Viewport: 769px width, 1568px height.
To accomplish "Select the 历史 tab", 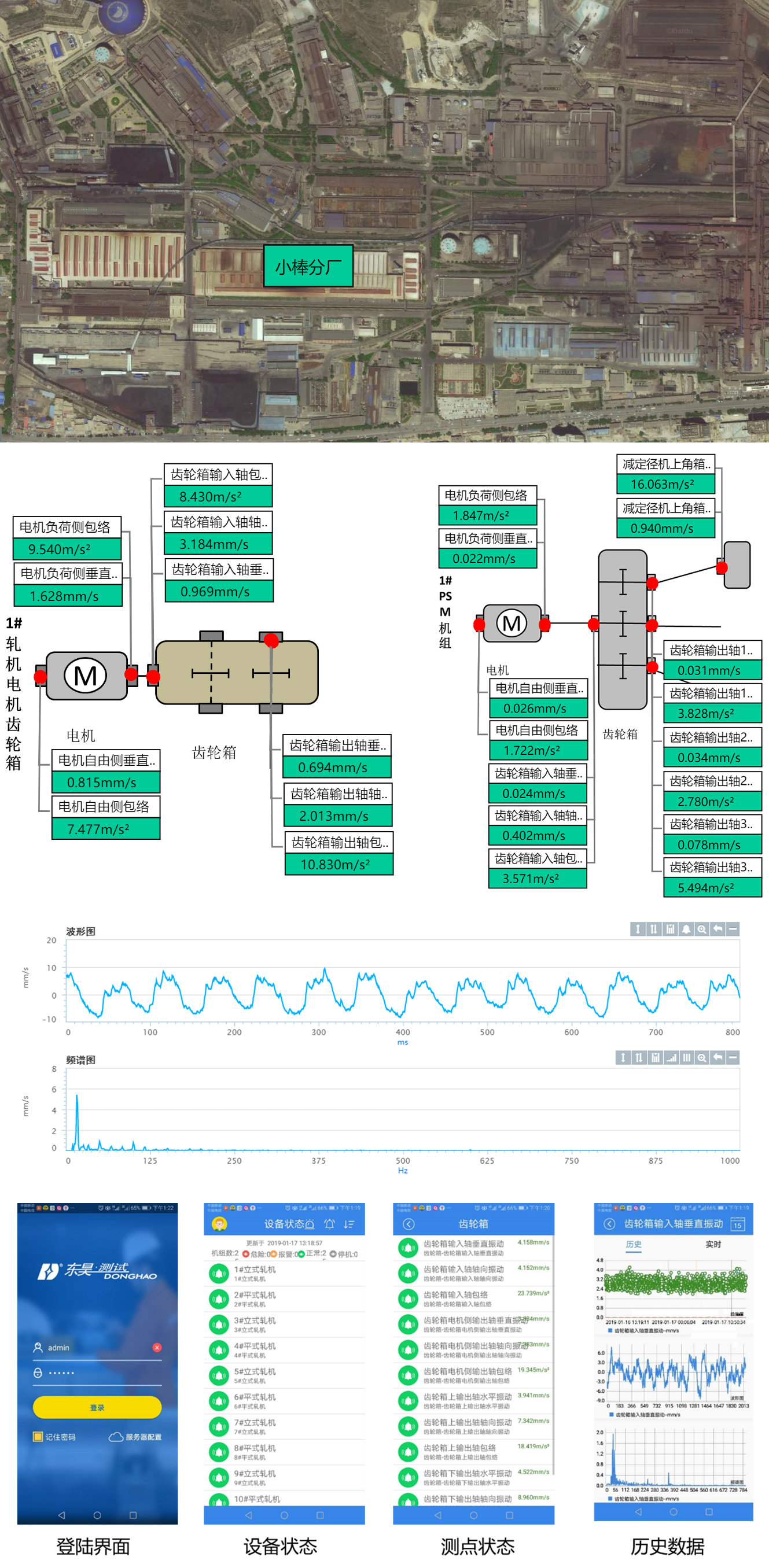I will (633, 1244).
